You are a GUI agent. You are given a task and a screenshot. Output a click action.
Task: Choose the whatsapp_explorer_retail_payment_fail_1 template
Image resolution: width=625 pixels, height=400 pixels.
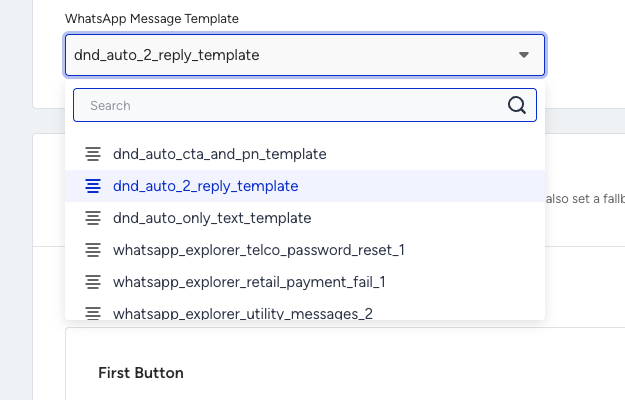305,282
